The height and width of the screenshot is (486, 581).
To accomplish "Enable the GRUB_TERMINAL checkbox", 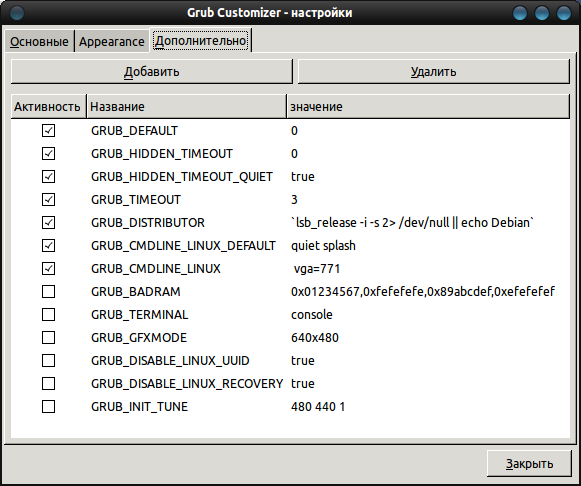I will pos(49,314).
